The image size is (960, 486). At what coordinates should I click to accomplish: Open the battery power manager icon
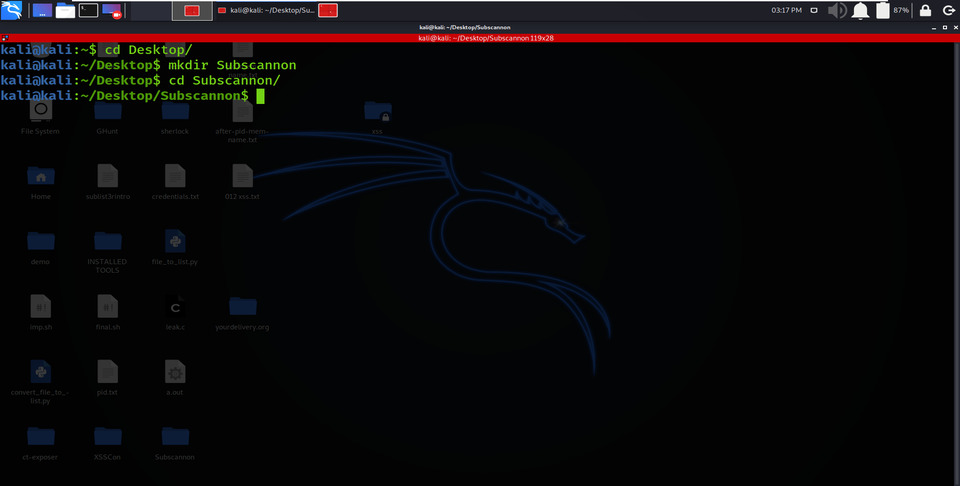tap(882, 10)
